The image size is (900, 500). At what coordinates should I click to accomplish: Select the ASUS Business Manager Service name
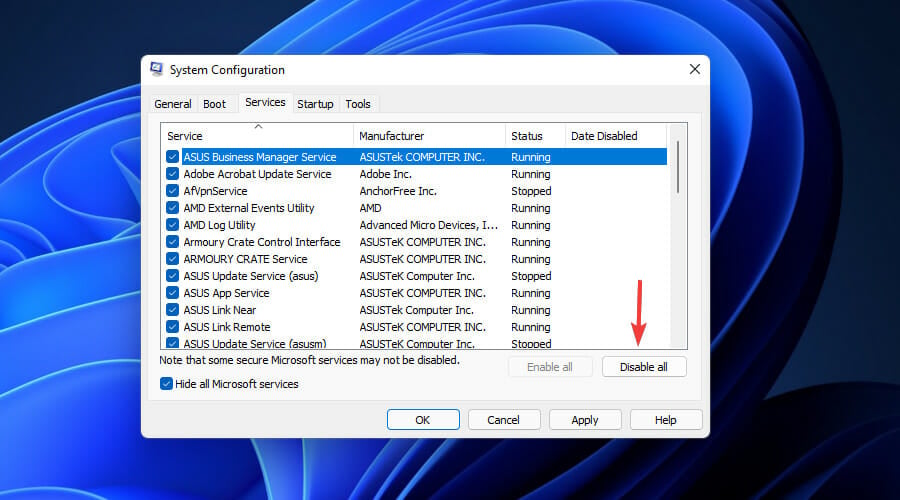coord(260,157)
